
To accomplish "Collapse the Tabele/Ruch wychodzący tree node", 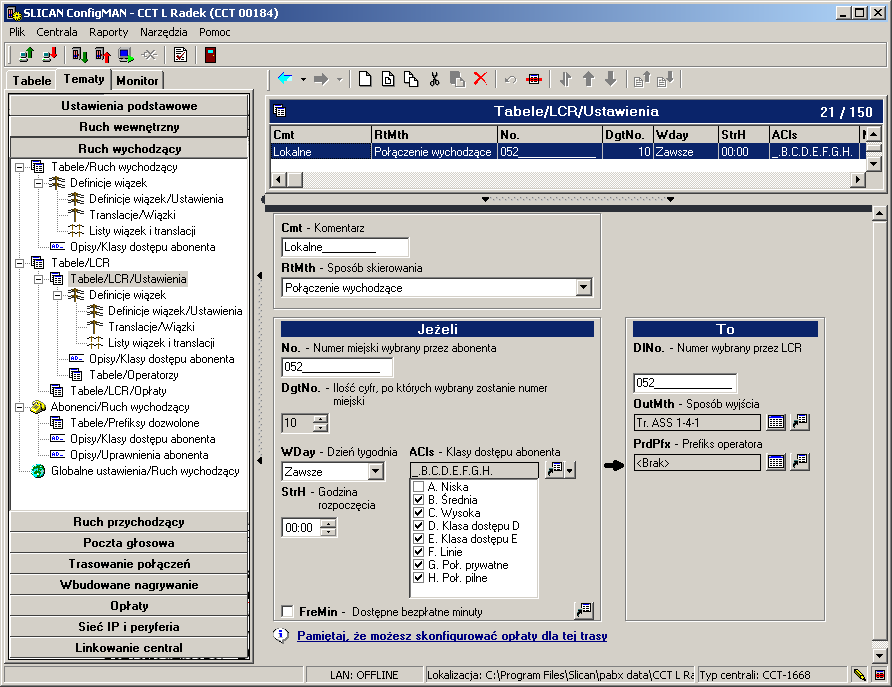I will 19,167.
